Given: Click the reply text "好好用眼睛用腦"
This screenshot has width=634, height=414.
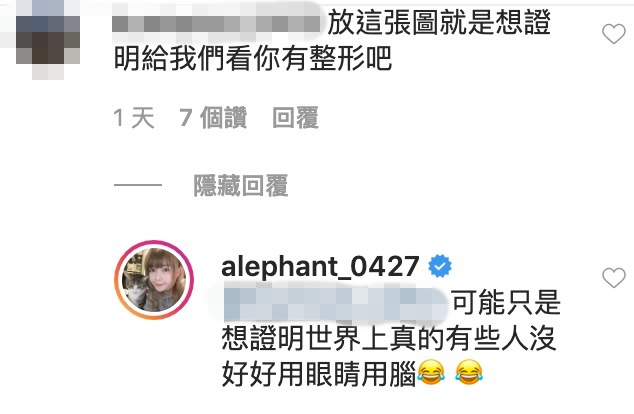Looking at the screenshot, I should (319, 374).
